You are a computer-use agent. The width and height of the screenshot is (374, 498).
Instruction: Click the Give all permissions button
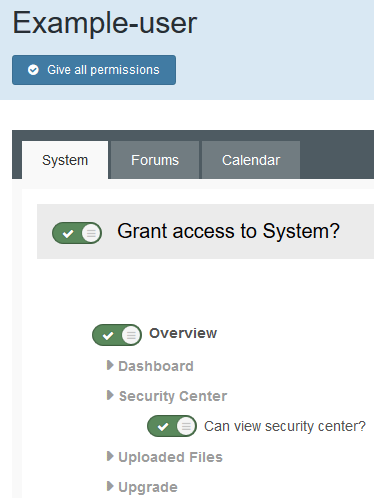click(94, 70)
